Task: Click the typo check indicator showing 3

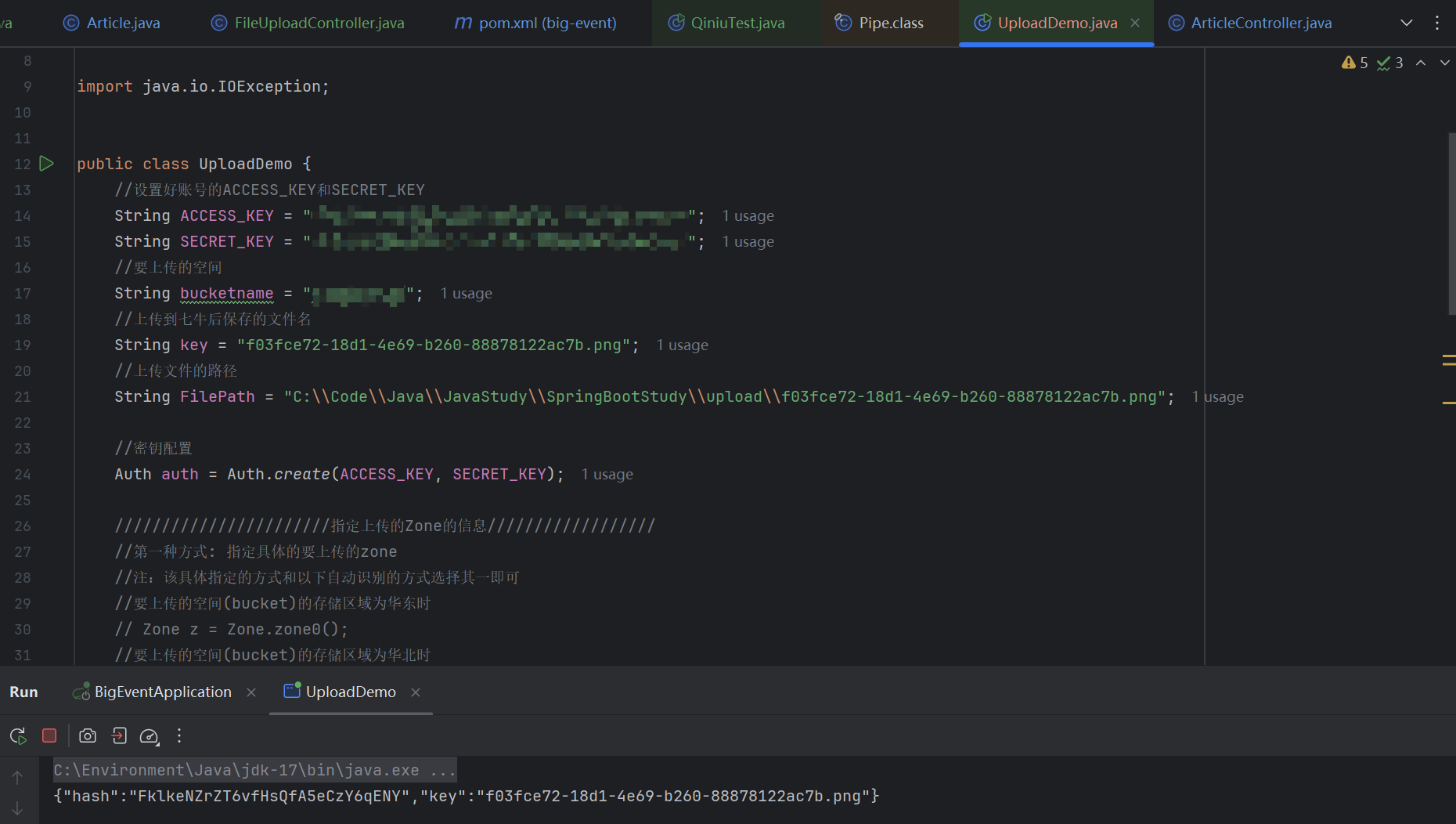Action: pyautogui.click(x=1389, y=63)
